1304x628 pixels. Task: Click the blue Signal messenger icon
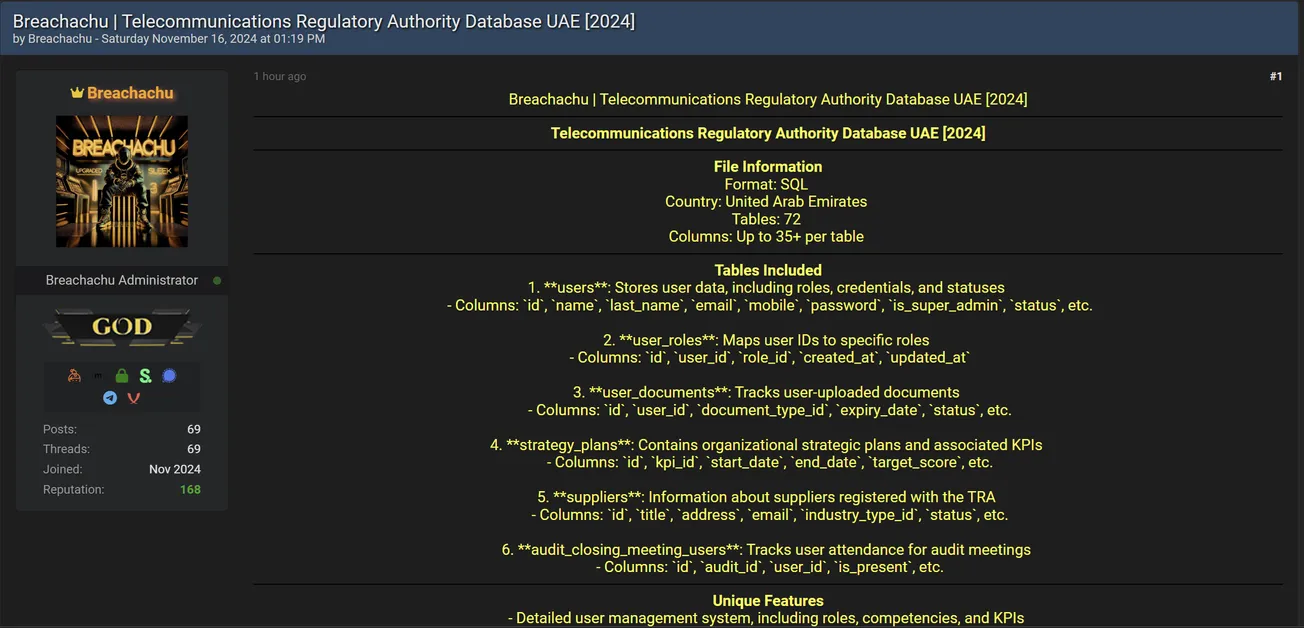click(x=167, y=375)
